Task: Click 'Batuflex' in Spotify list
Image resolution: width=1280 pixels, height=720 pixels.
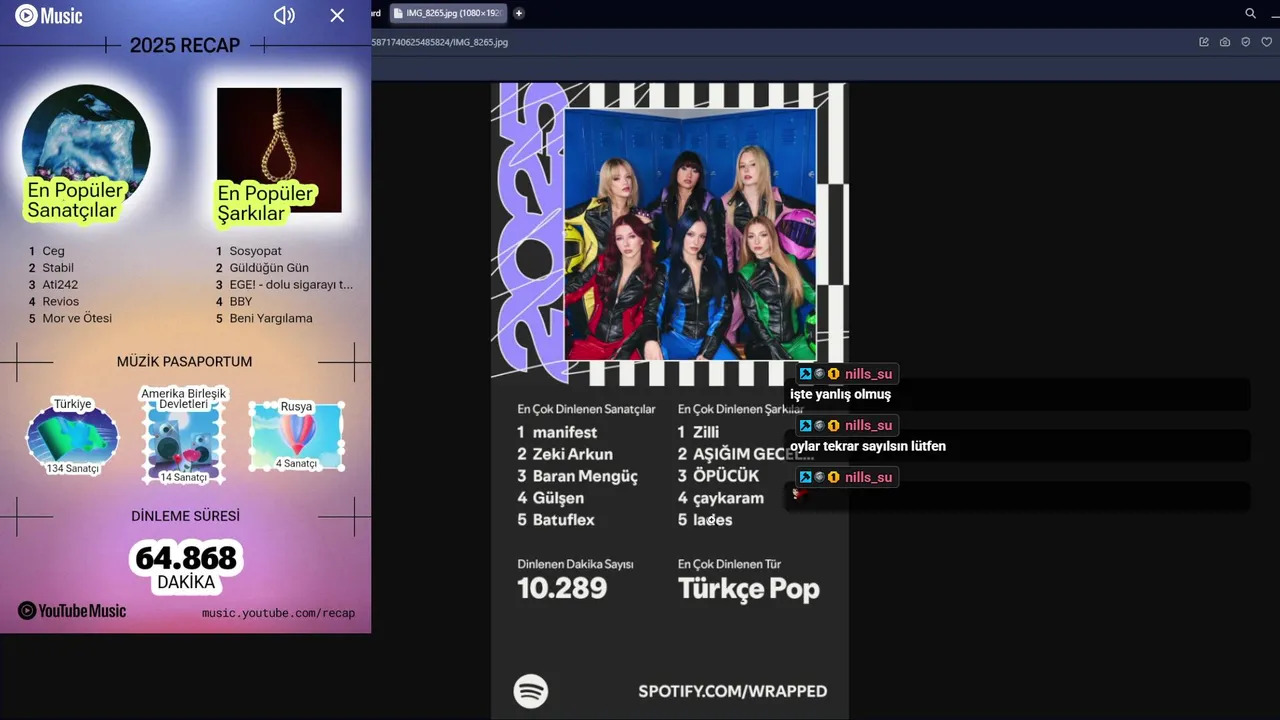Action: click(x=564, y=520)
